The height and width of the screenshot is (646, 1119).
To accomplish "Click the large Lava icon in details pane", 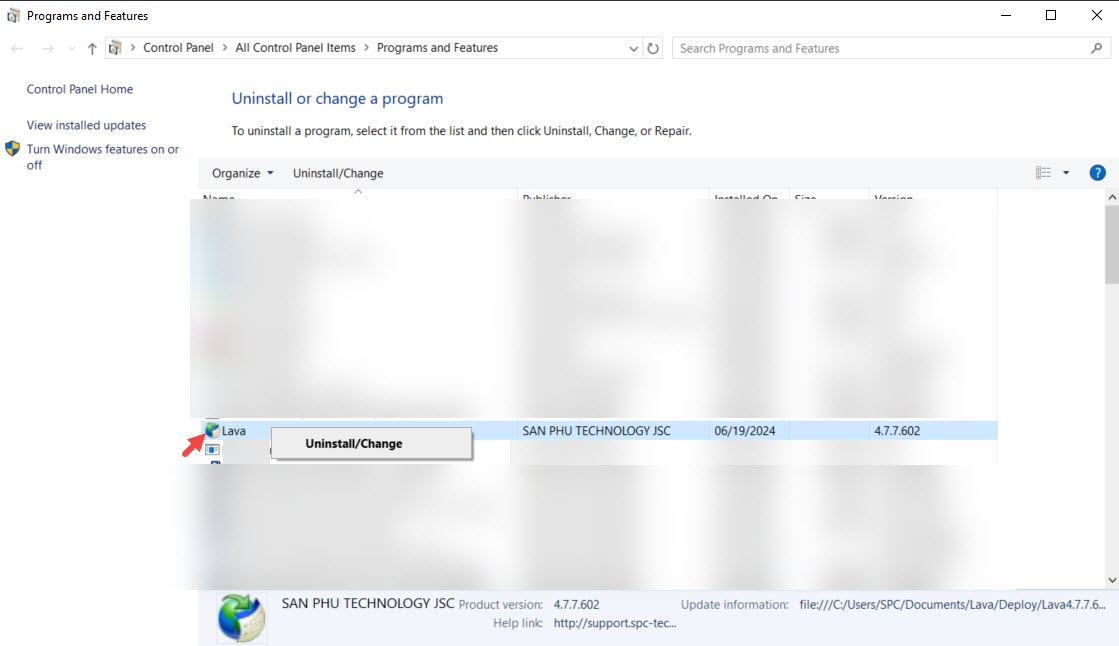I will [x=241, y=616].
